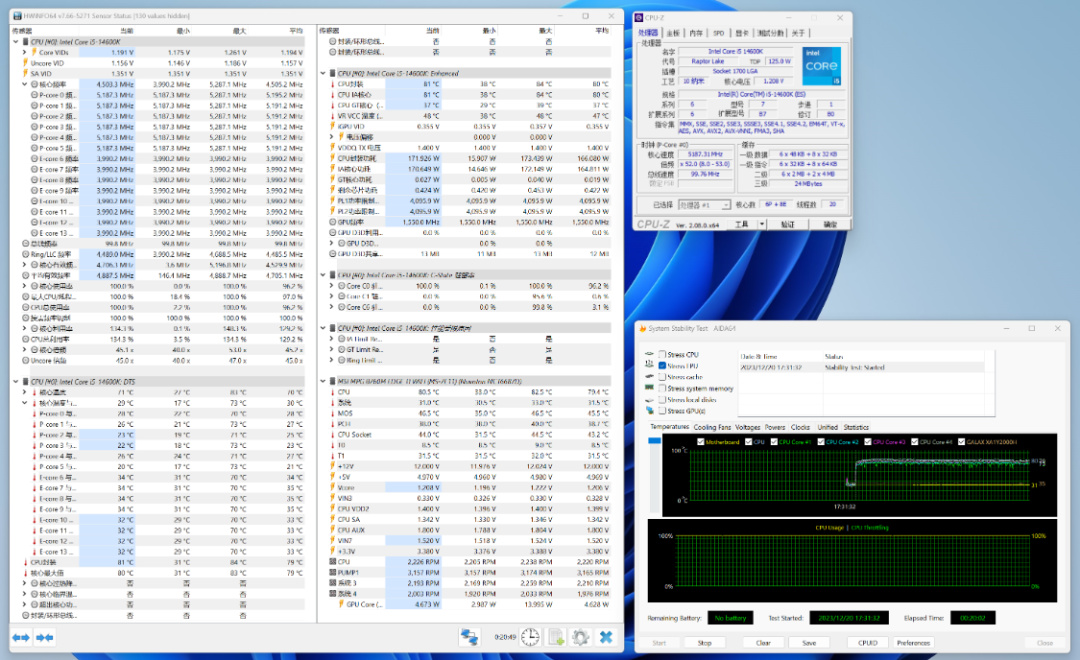Image resolution: width=1080 pixels, height=660 pixels.
Task: Open HWiNFO network remote monitoring icon
Action: [x=469, y=637]
